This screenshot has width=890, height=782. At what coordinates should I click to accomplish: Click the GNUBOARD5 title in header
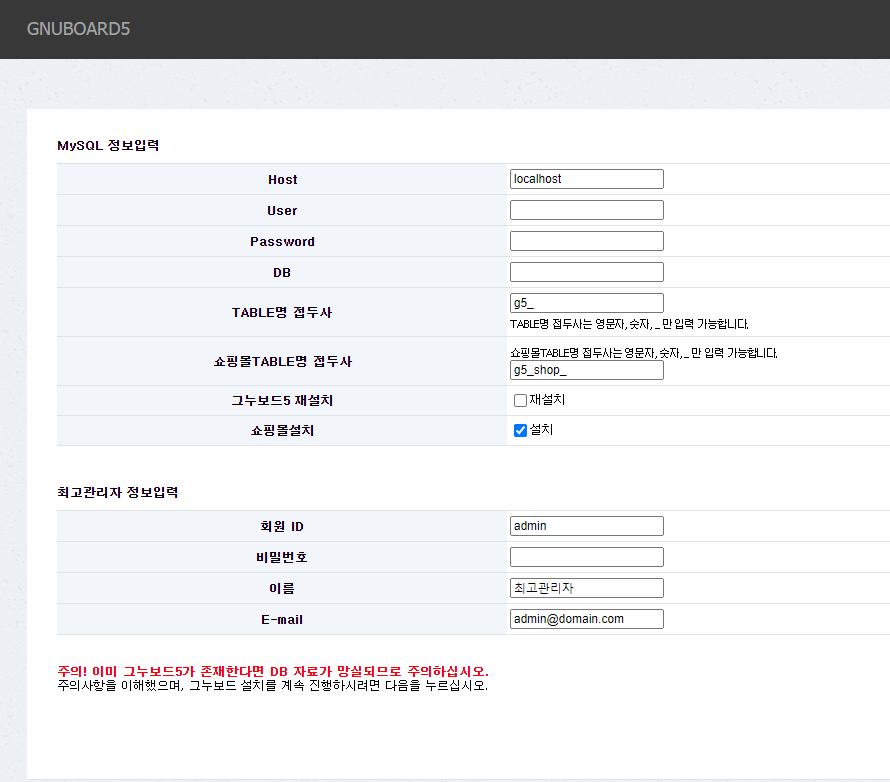coord(78,29)
